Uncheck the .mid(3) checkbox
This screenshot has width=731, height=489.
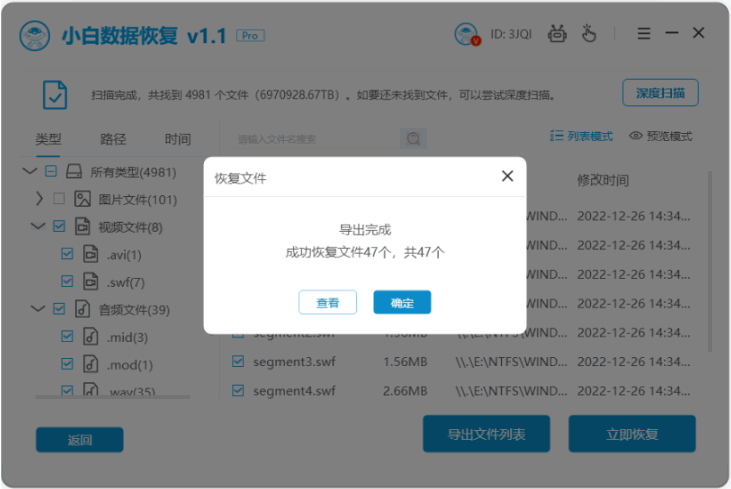click(67, 337)
